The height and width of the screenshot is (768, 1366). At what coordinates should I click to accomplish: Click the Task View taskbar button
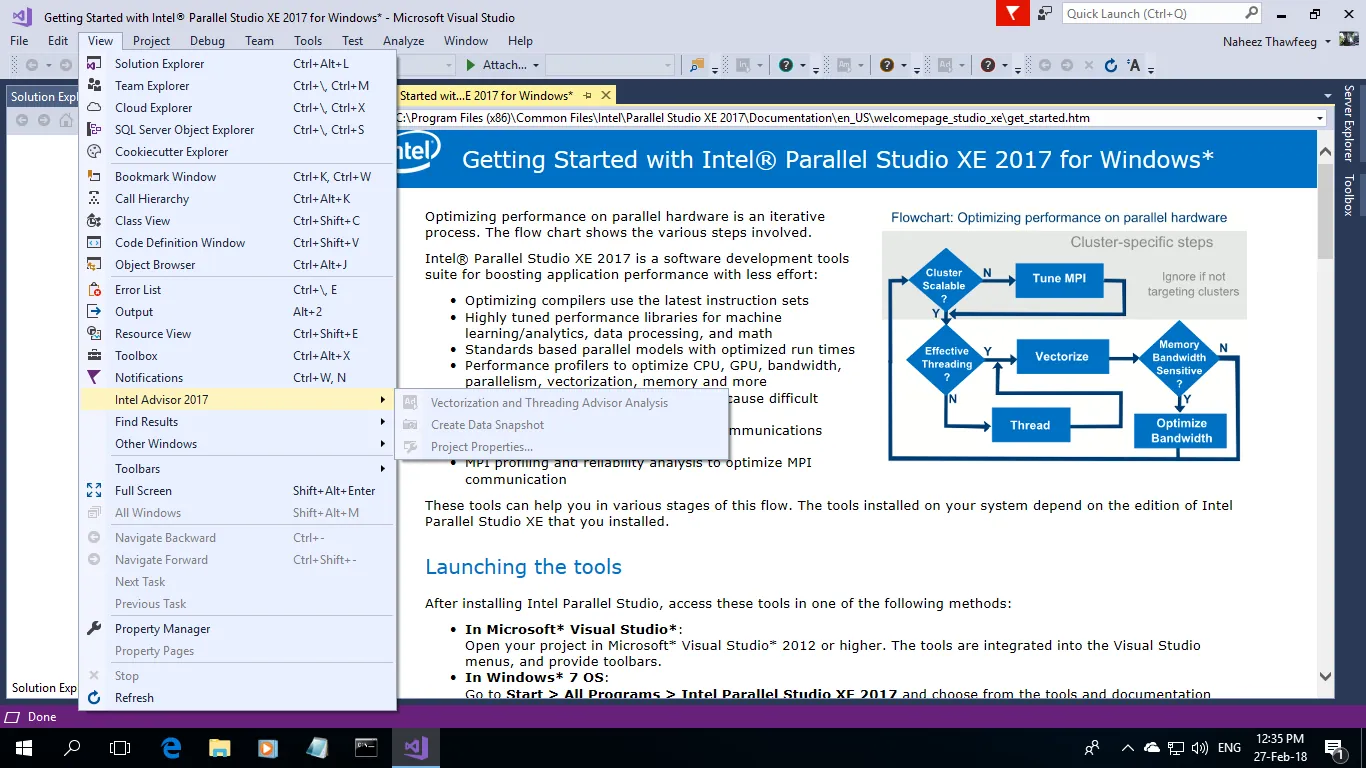click(120, 747)
